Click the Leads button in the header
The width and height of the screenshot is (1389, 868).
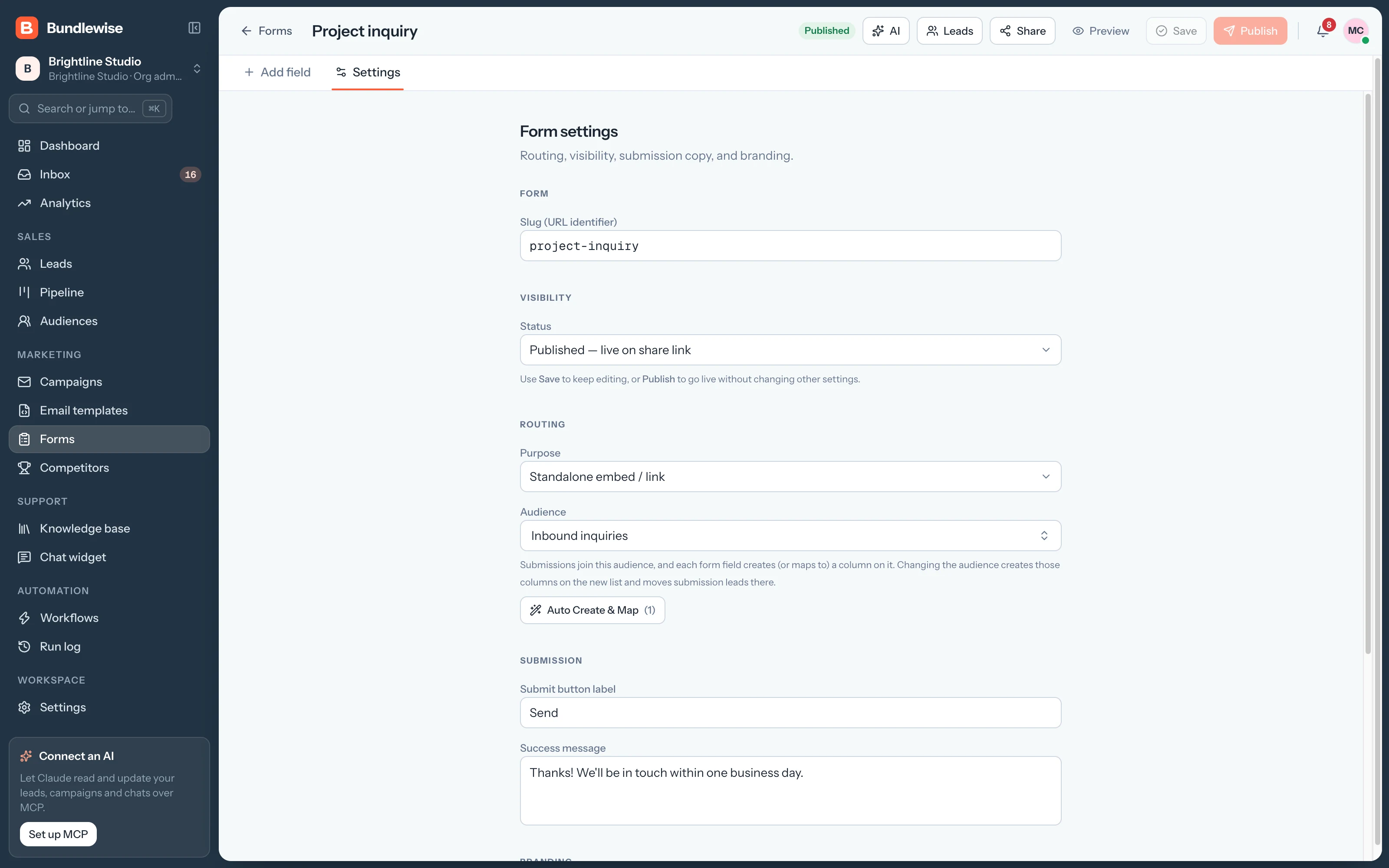point(949,31)
